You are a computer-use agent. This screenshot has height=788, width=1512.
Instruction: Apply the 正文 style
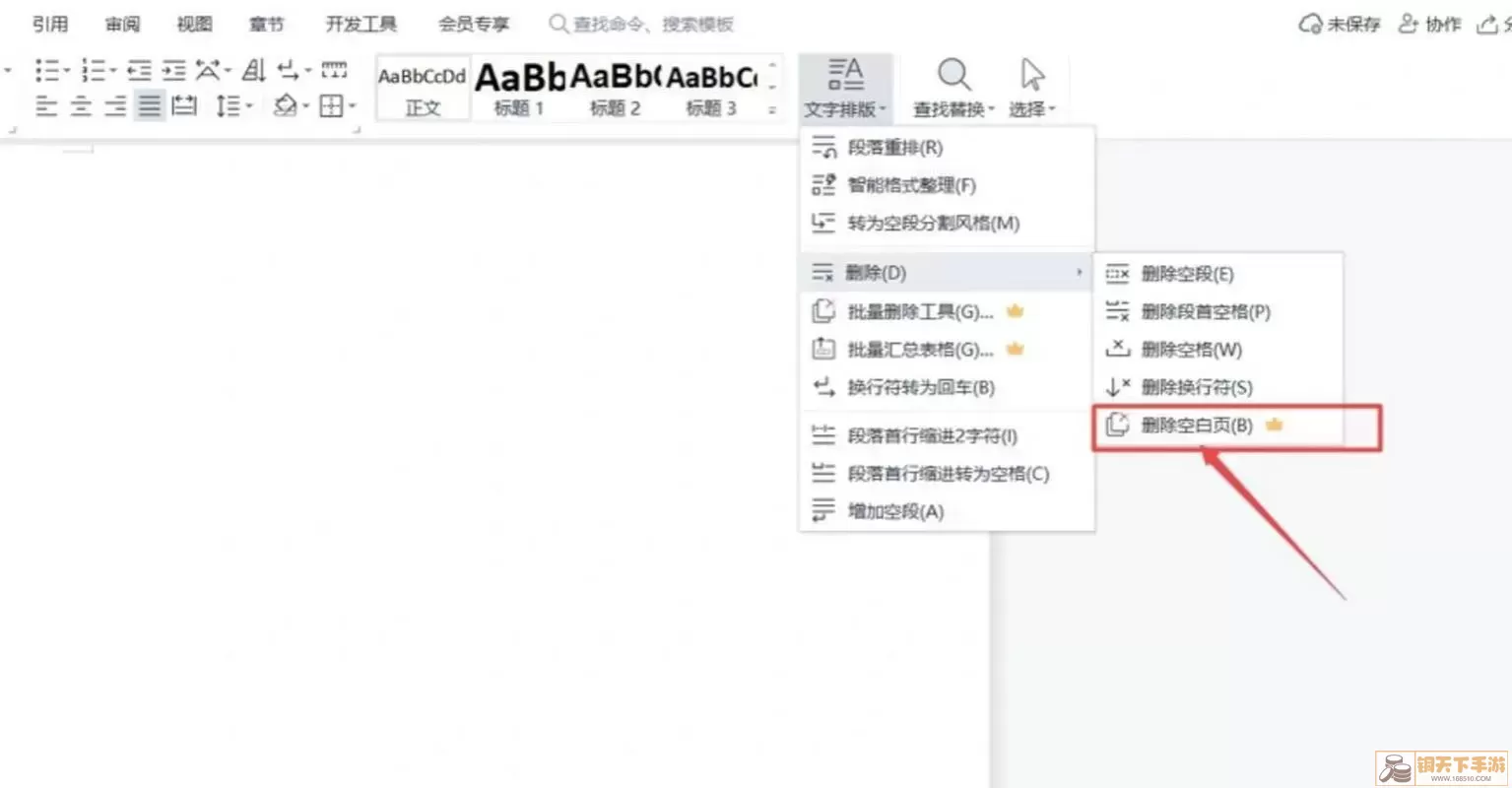423,89
